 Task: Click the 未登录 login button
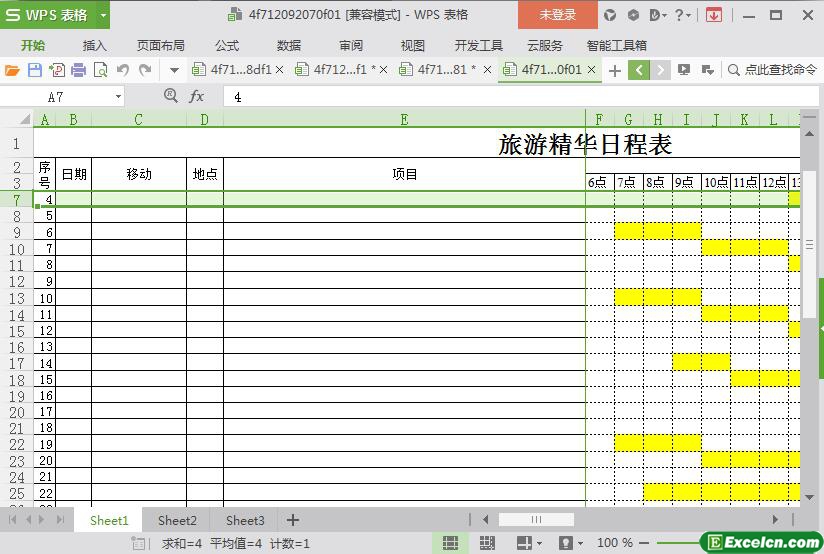(x=558, y=15)
